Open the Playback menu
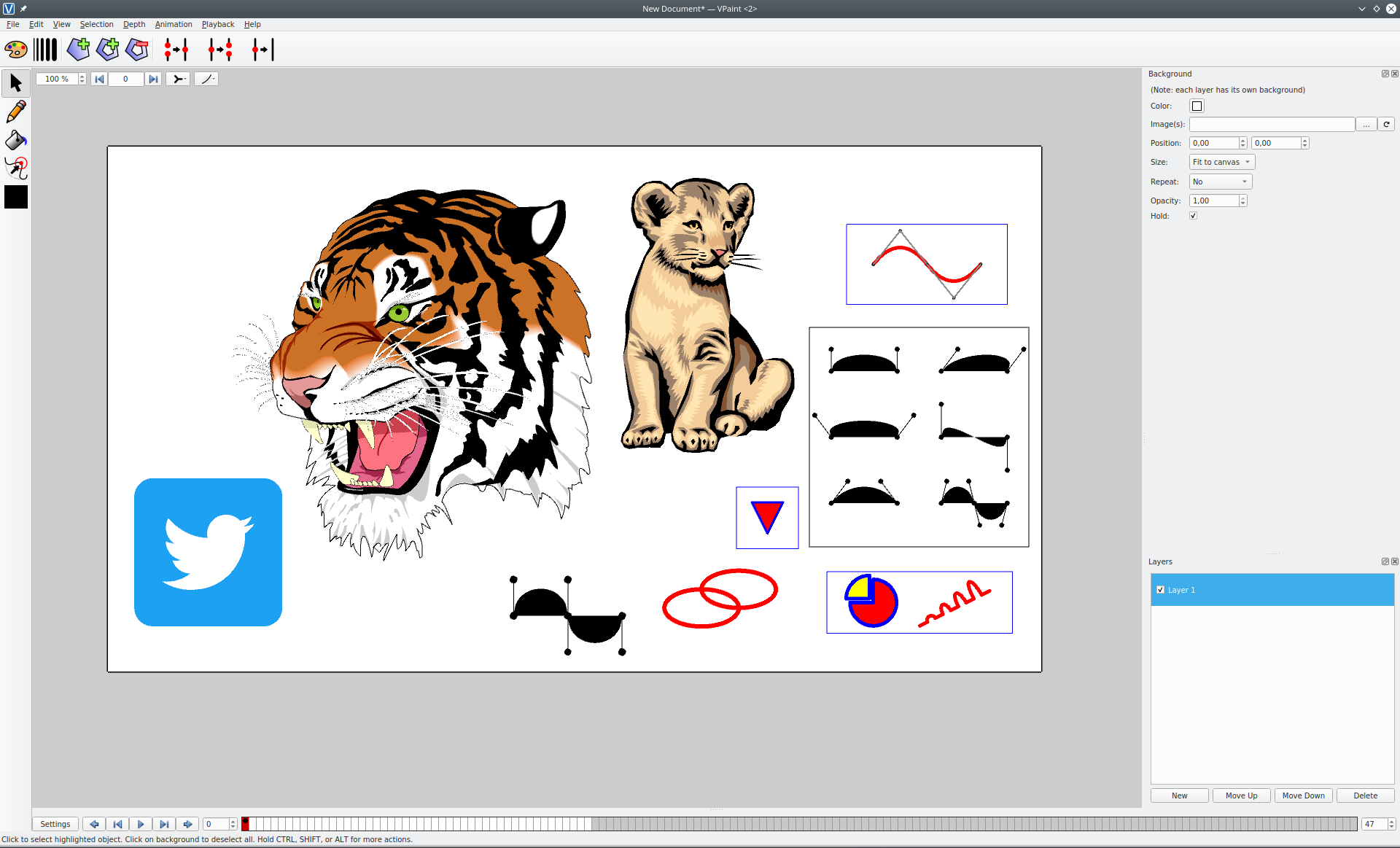This screenshot has width=1400, height=848. click(218, 24)
